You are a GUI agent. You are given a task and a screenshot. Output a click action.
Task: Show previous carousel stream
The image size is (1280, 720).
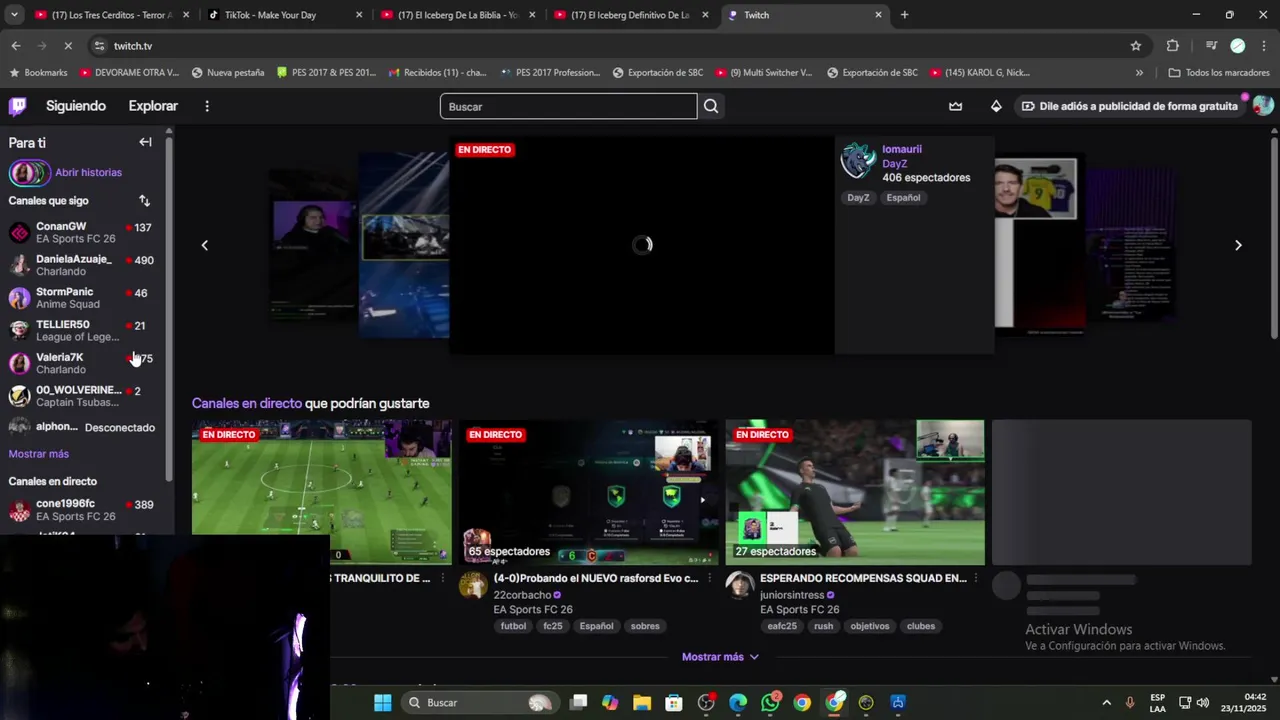pyautogui.click(x=205, y=245)
